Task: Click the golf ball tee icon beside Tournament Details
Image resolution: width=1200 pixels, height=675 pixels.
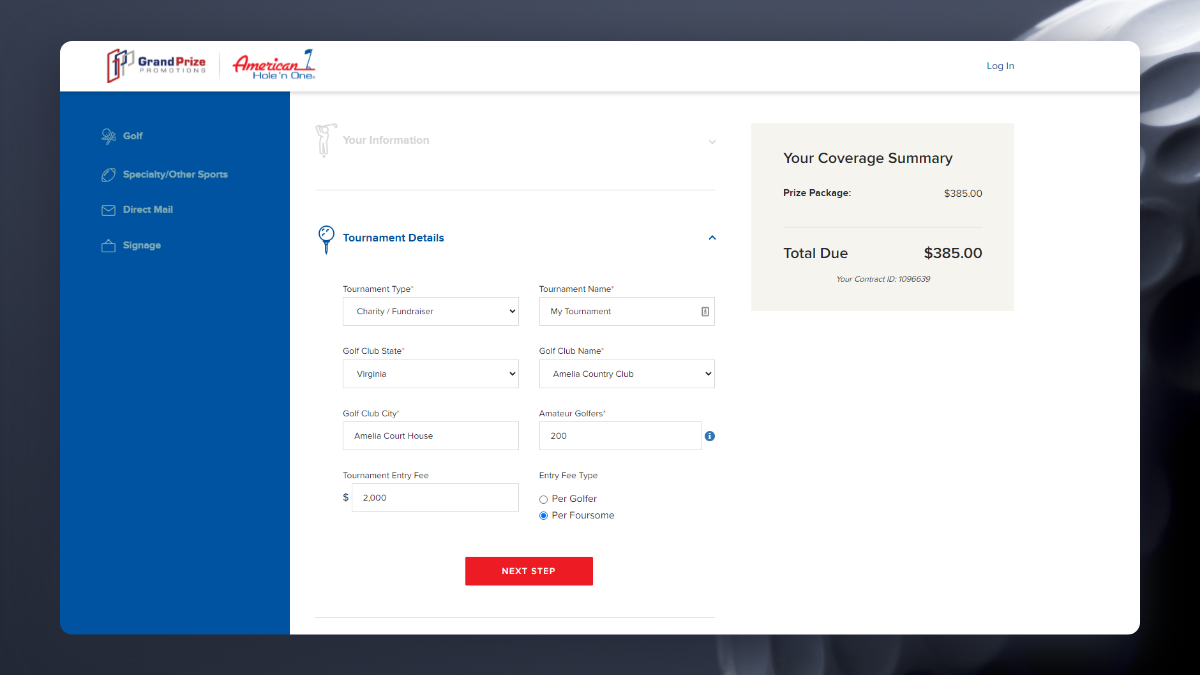Action: coord(325,239)
